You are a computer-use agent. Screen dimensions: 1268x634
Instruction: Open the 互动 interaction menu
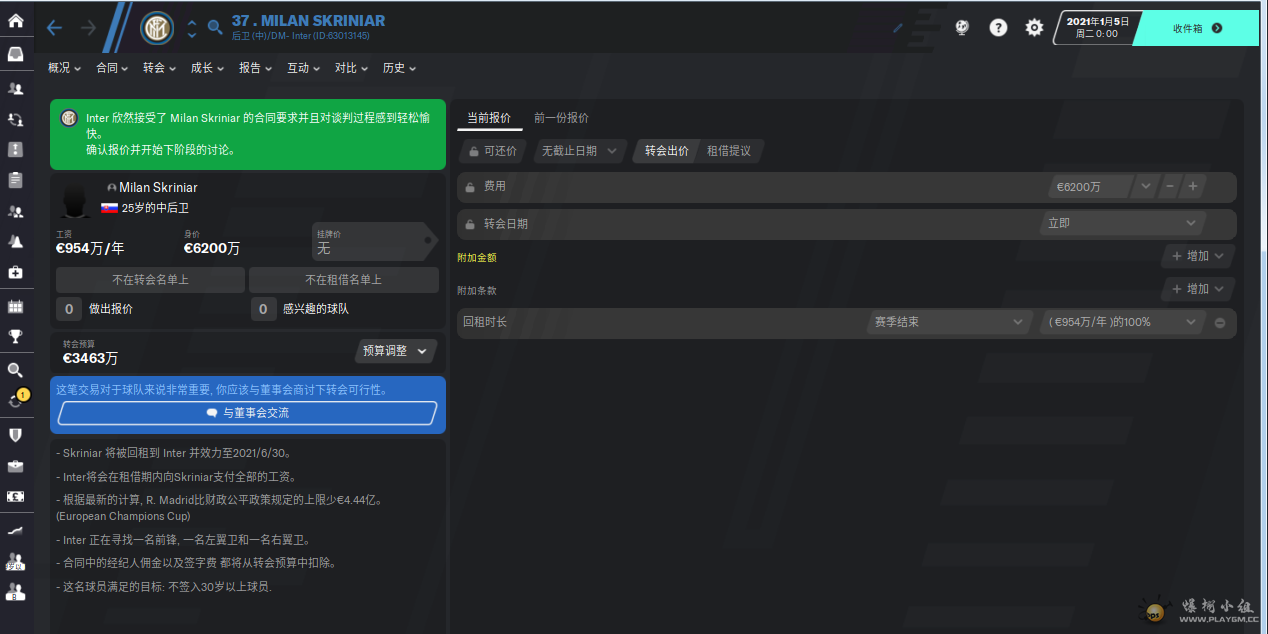pos(304,68)
